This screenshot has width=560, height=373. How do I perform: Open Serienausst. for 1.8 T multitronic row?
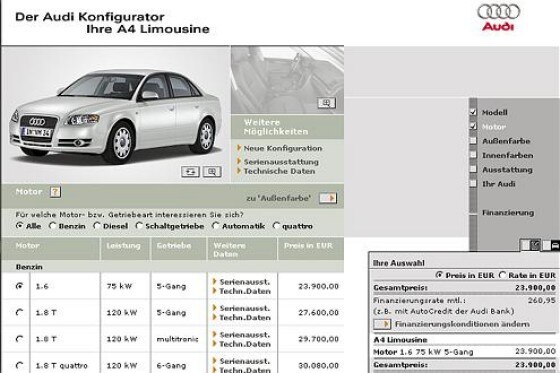pos(245,335)
